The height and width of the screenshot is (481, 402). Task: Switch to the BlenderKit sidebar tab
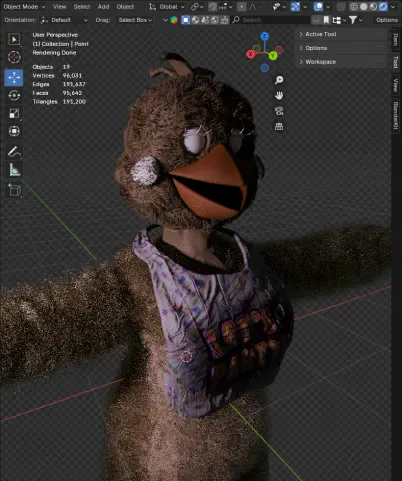coord(396,115)
